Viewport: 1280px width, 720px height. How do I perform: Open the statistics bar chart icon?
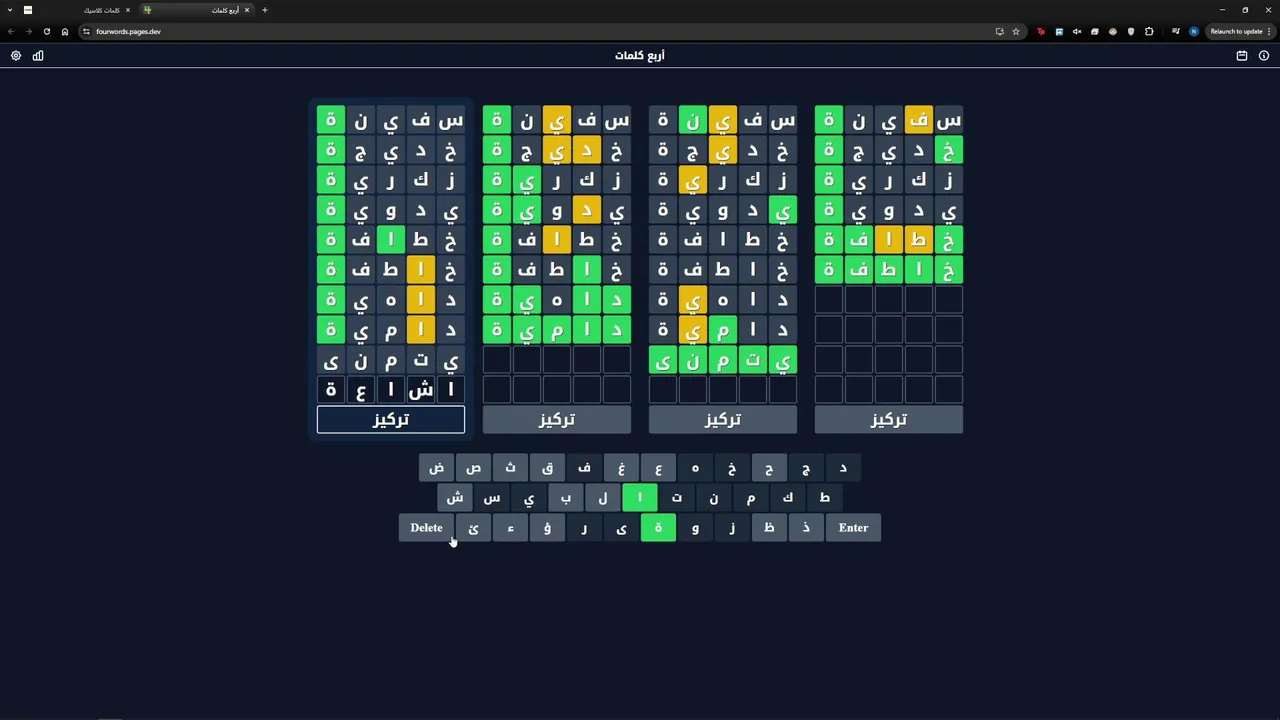(38, 56)
